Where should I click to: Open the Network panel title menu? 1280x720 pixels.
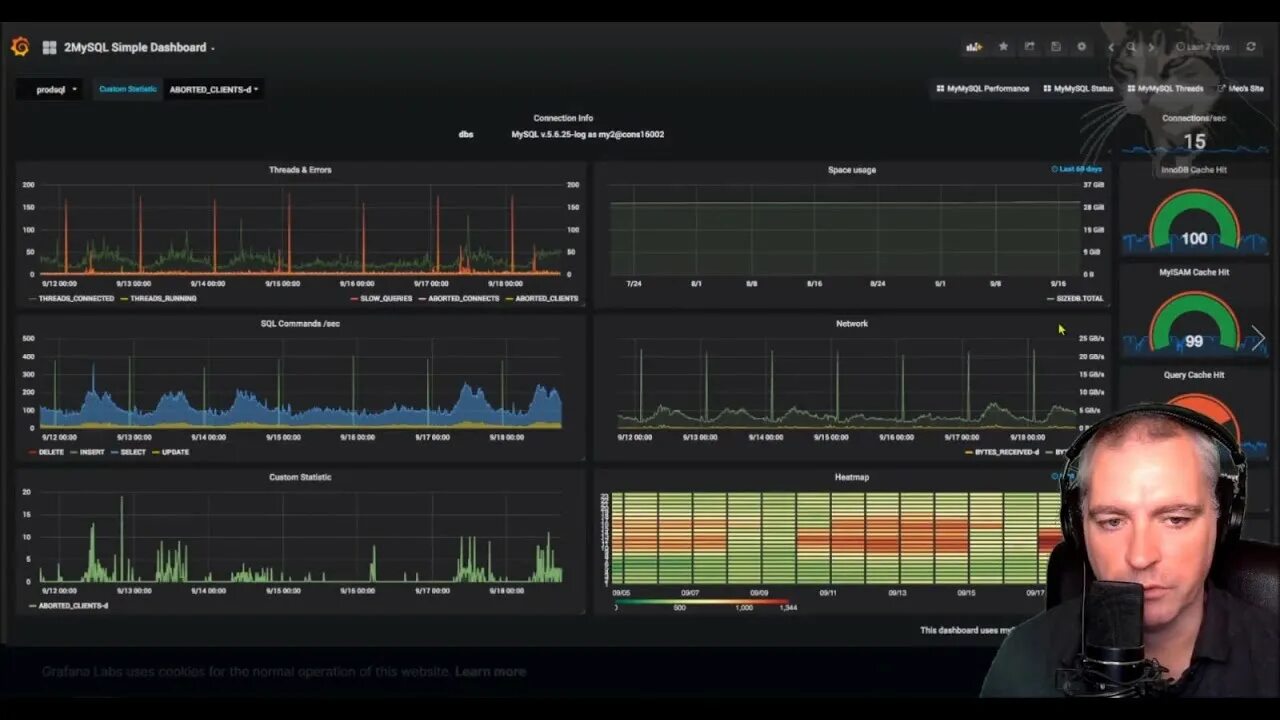852,323
